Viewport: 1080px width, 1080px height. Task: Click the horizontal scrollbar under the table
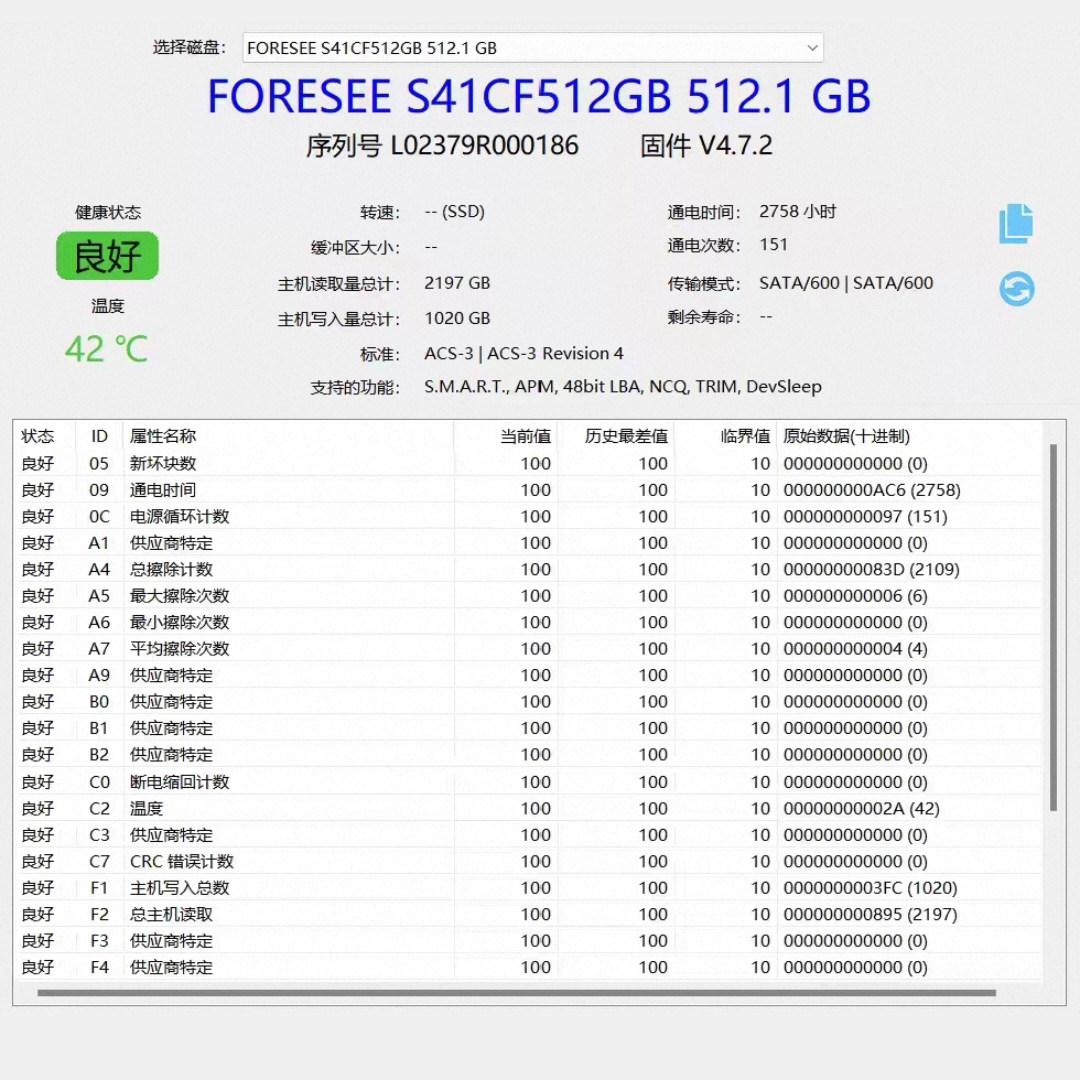click(517, 993)
